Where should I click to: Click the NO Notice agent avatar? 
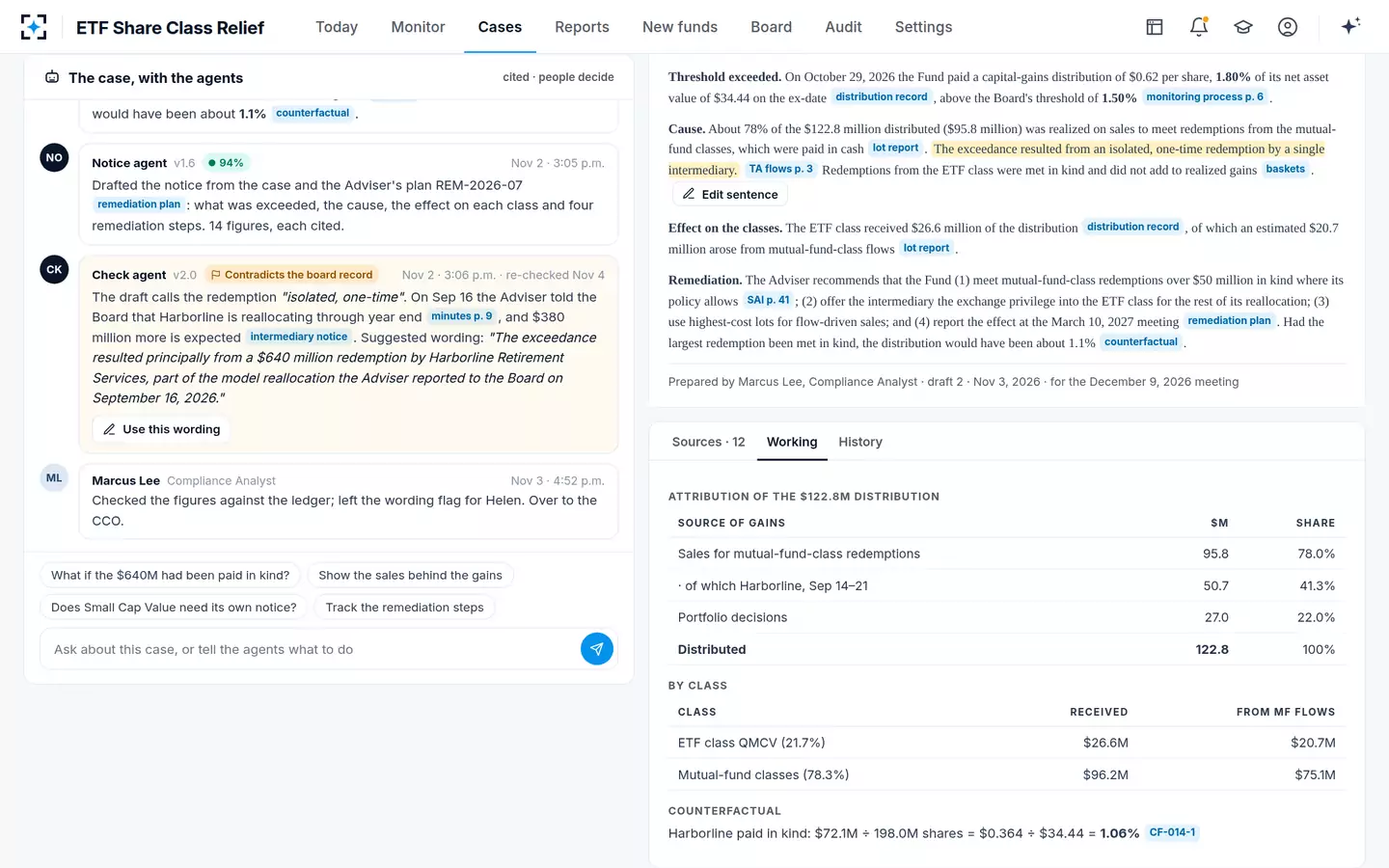[x=54, y=157]
